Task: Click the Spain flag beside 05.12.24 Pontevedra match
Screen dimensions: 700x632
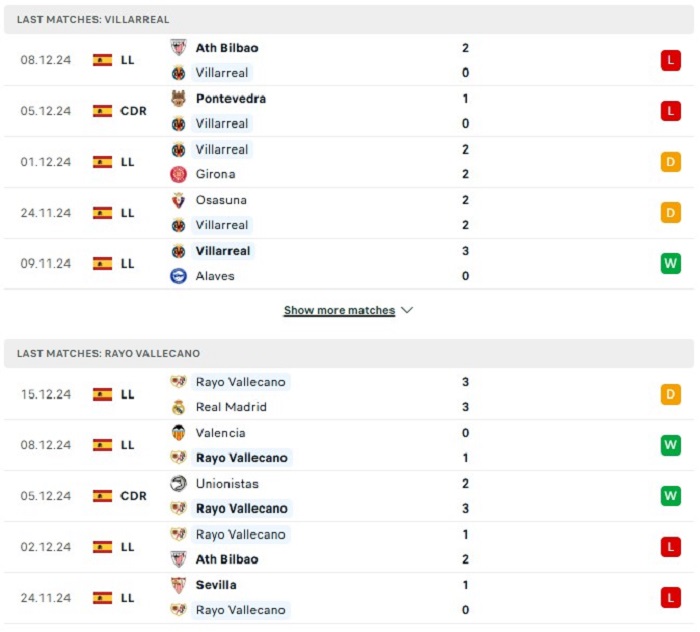Action: (102, 111)
